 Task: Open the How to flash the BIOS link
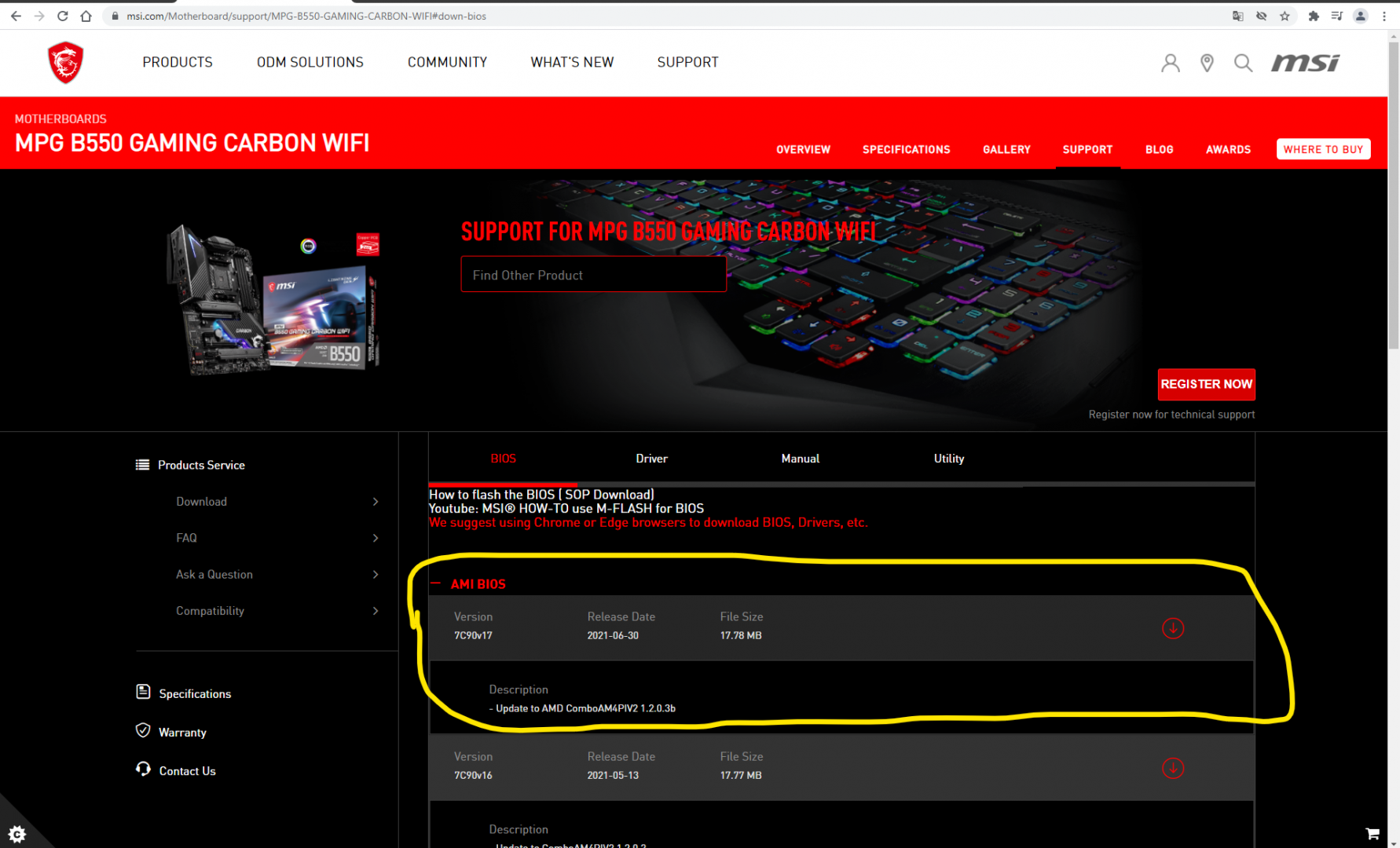[x=541, y=495]
